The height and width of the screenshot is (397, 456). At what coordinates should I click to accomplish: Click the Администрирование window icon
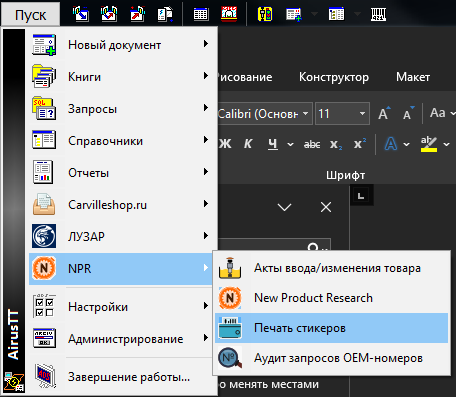click(44, 338)
